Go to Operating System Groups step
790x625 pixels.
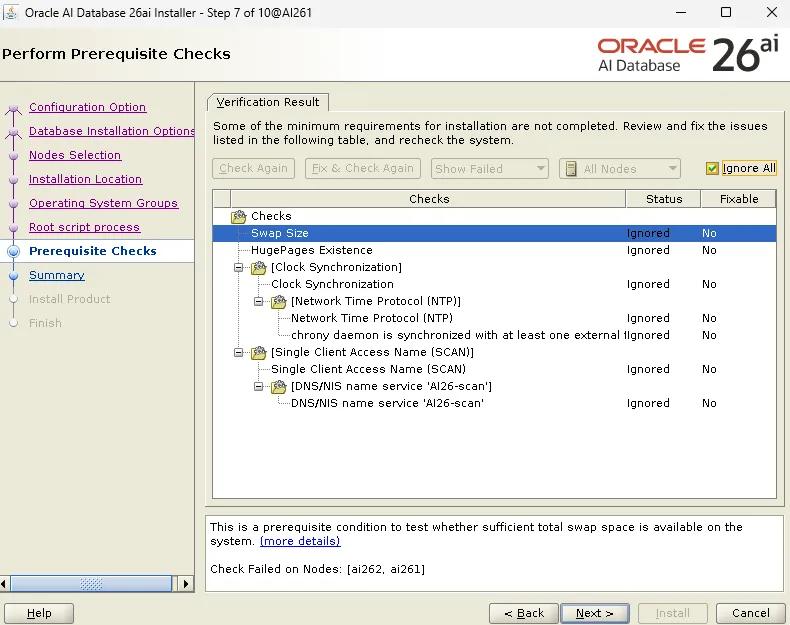pos(103,203)
